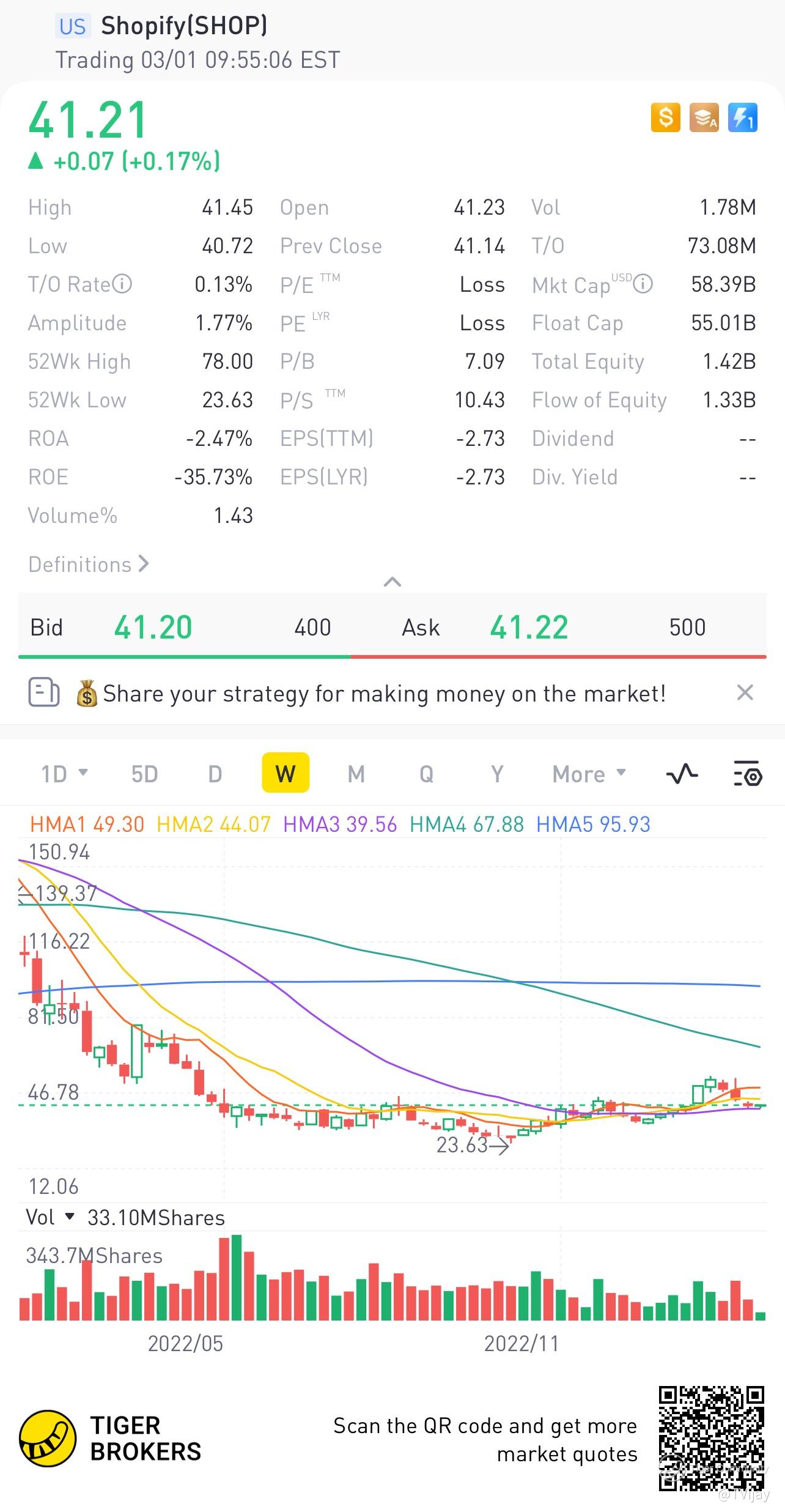
Task: Open Definitions page
Action: (x=89, y=564)
